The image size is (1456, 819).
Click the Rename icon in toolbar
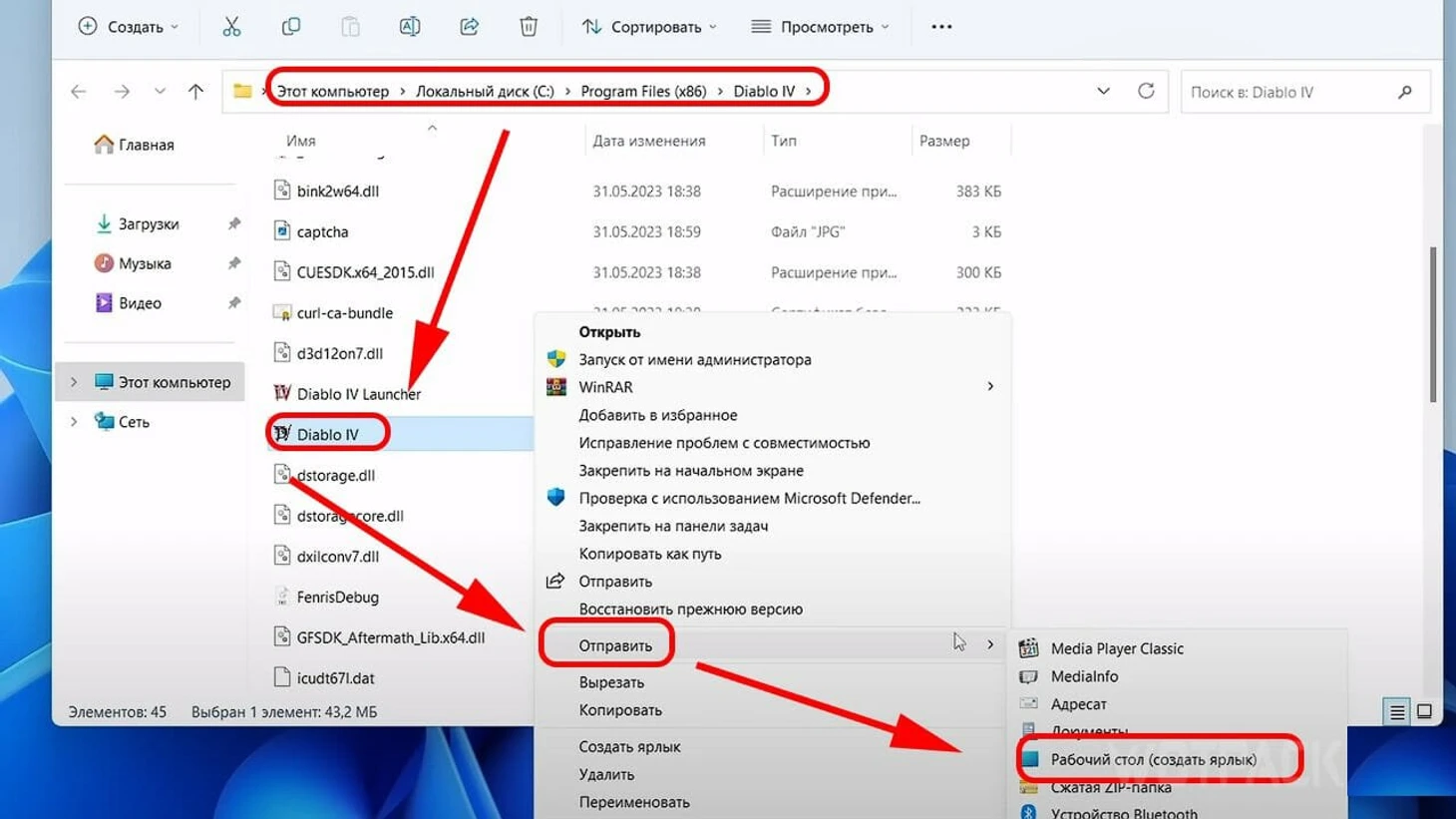[409, 27]
